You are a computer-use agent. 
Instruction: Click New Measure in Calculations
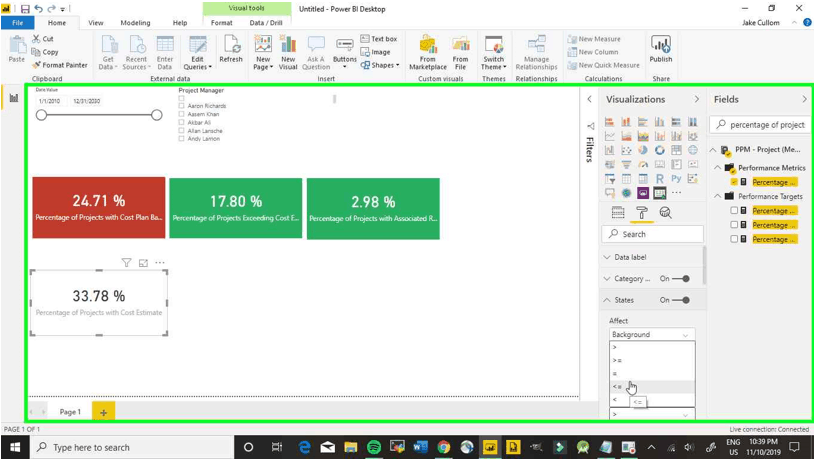594,39
